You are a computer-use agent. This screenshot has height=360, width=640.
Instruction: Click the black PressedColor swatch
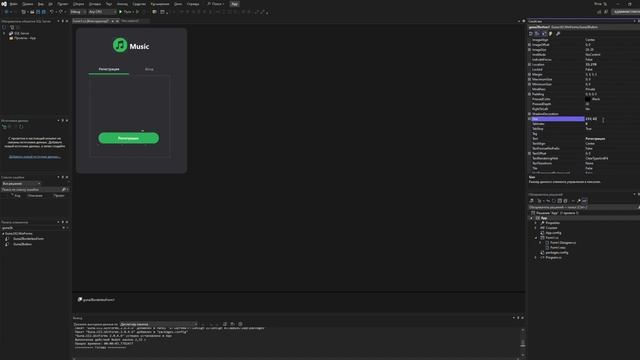pos(587,99)
